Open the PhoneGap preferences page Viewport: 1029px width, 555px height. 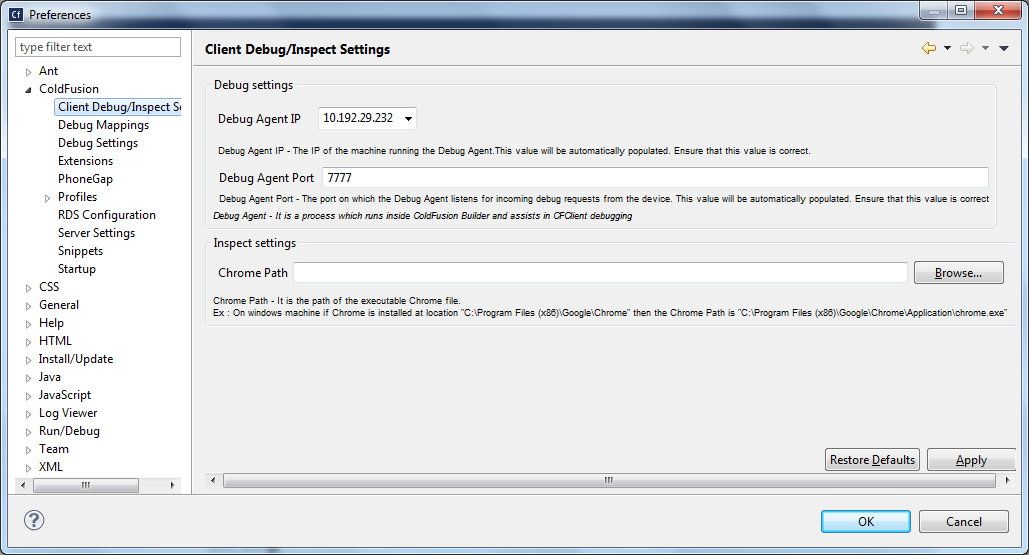point(85,179)
